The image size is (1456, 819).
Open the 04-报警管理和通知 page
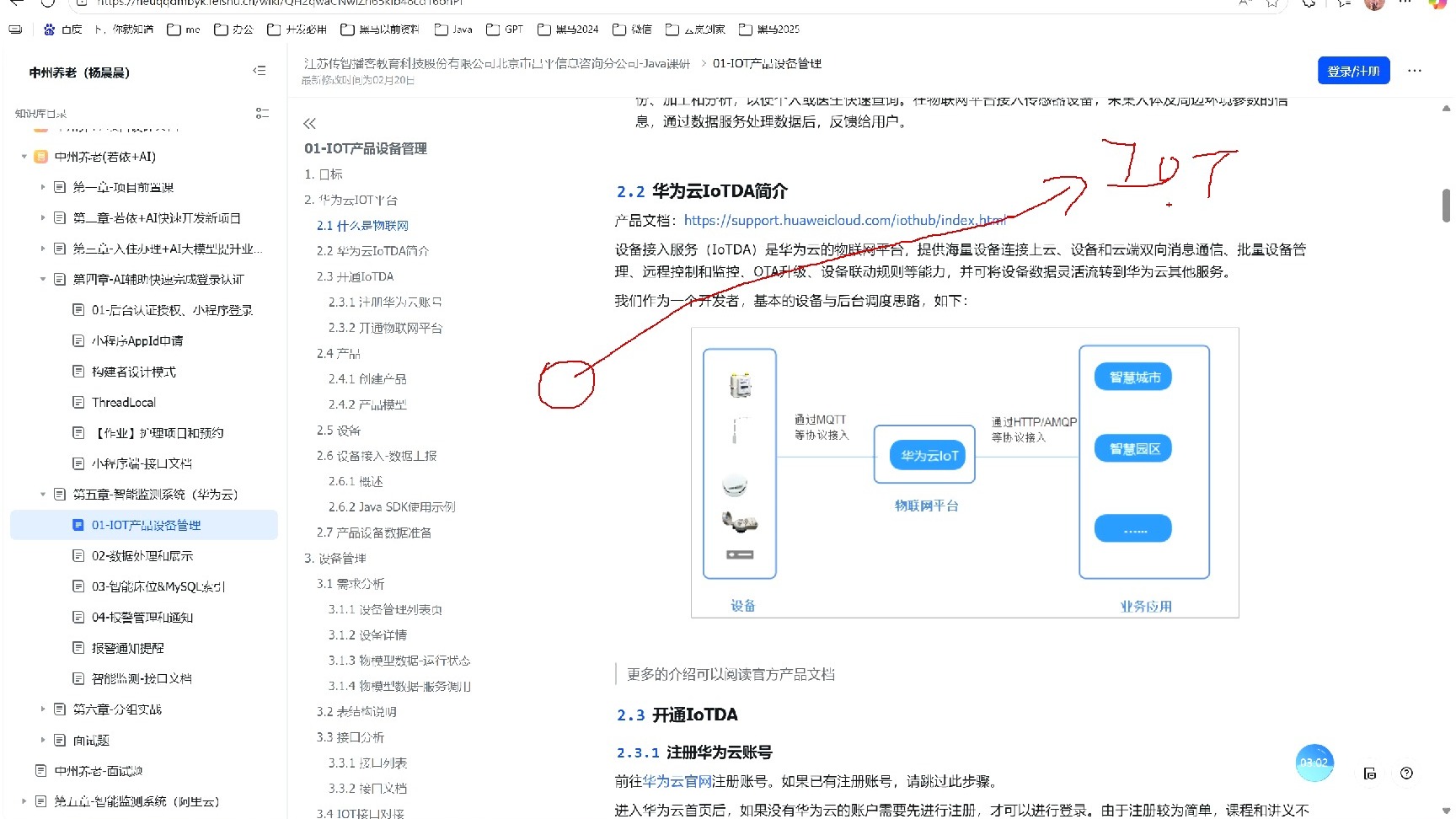tap(142, 618)
